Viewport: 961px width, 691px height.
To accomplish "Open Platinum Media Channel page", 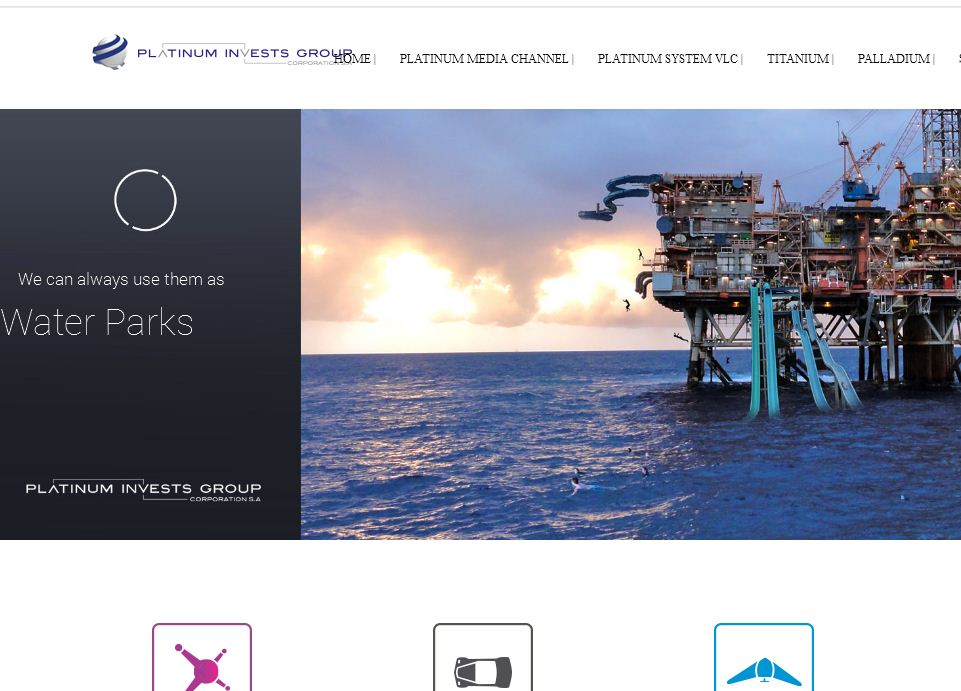I will tap(484, 59).
